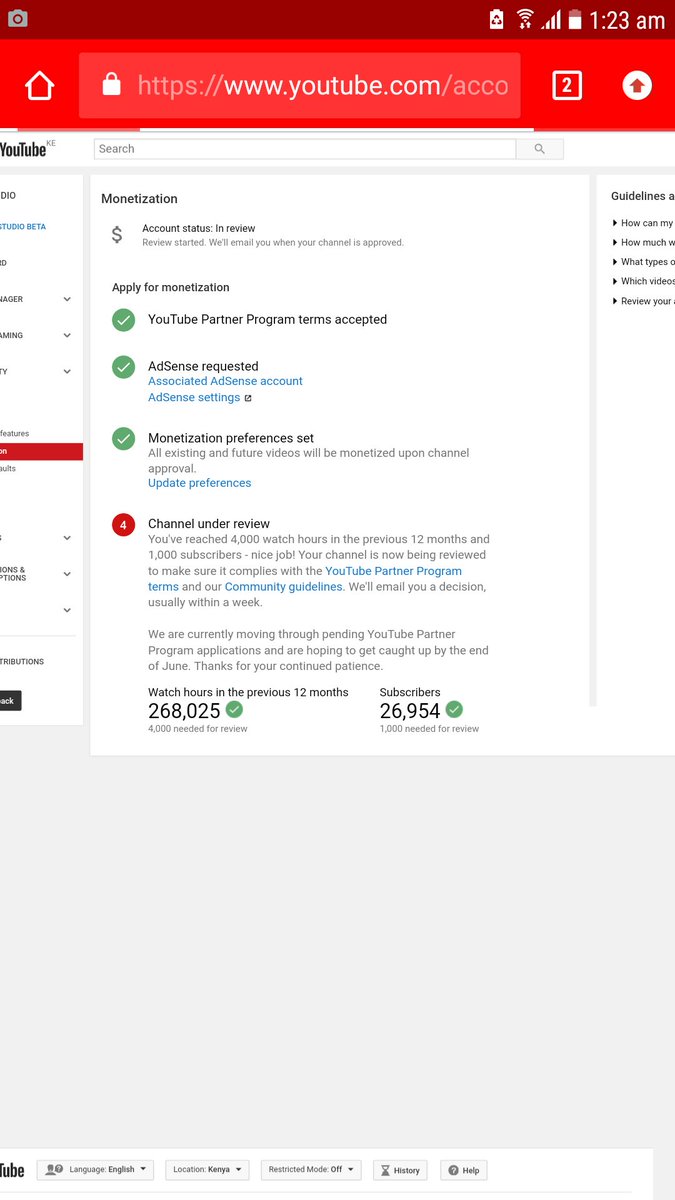Viewport: 675px width, 1200px height.
Task: Click green check beside Partner Program terms accepted
Action: click(123, 320)
